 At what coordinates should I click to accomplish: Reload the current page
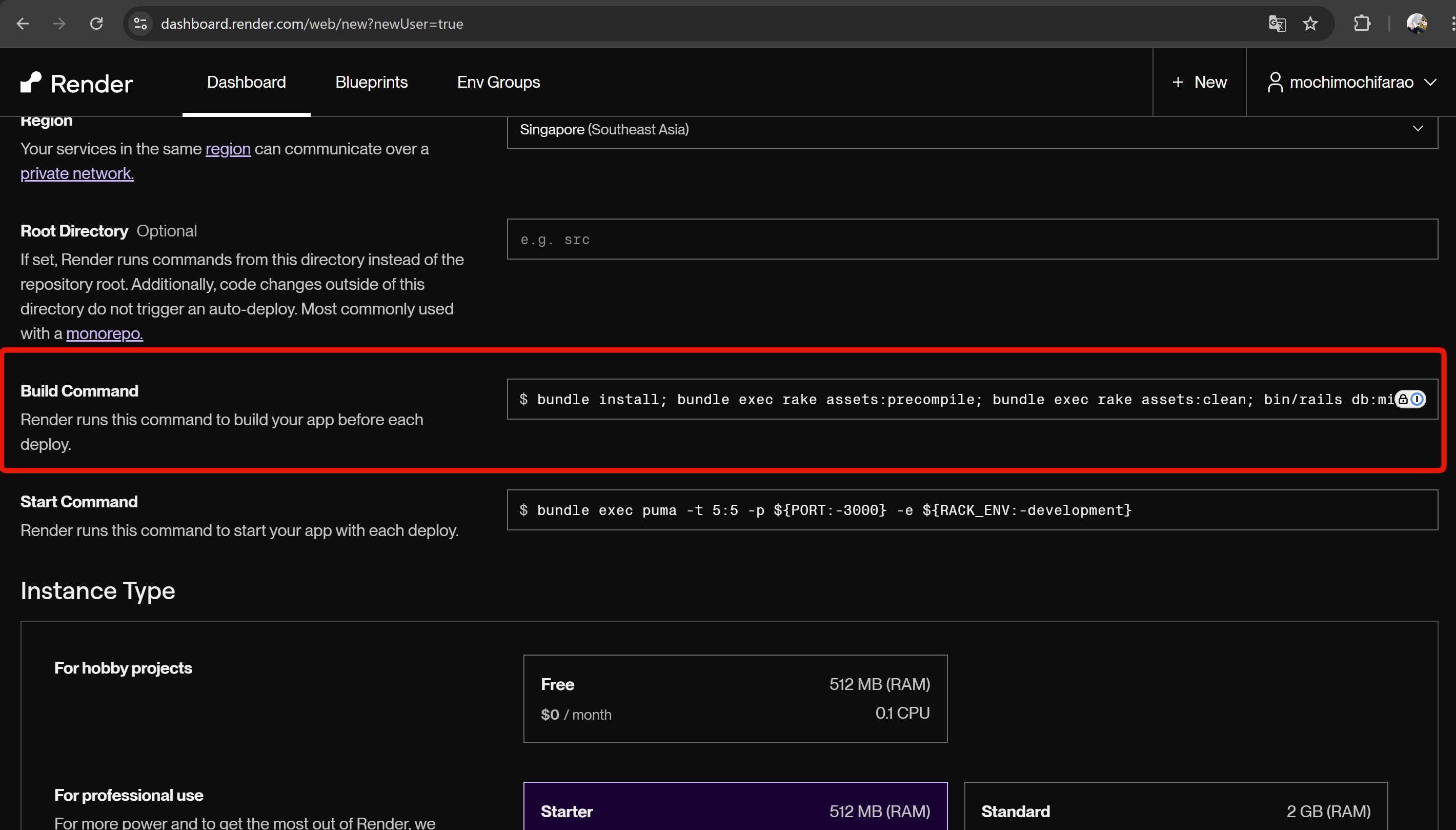[x=96, y=24]
